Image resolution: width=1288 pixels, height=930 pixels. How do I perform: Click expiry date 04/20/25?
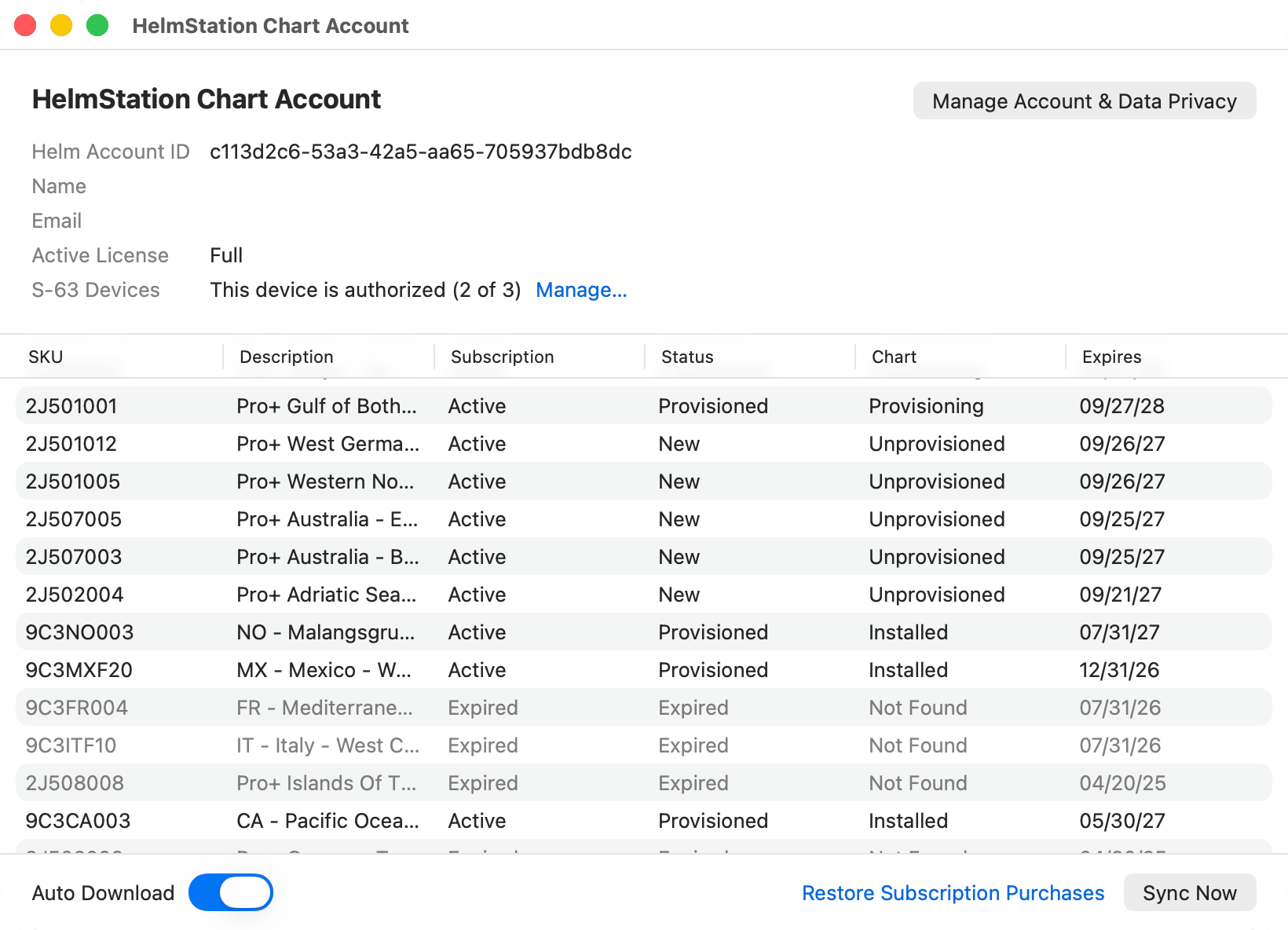point(1122,783)
